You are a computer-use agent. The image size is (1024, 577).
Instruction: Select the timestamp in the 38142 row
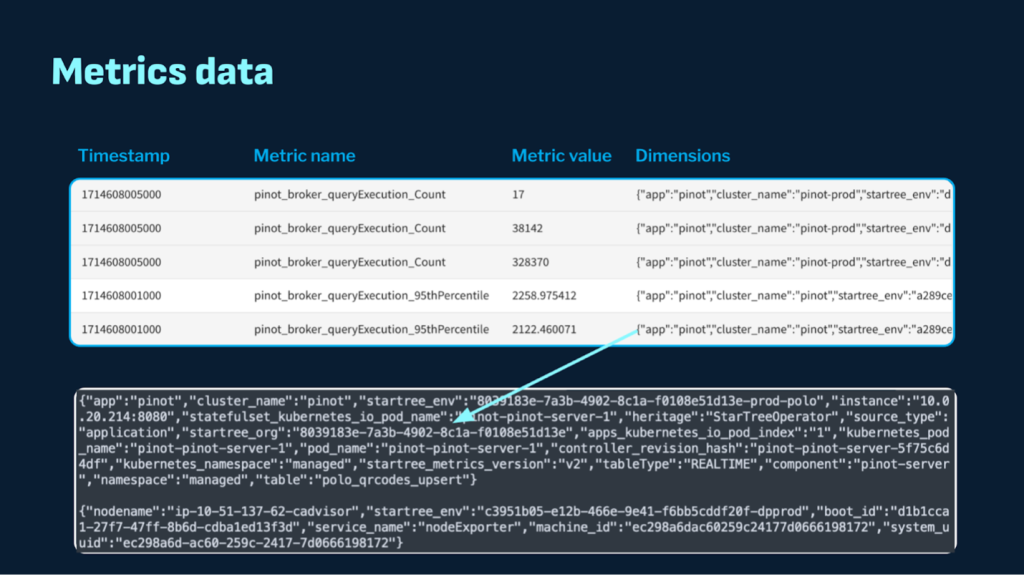(x=121, y=228)
